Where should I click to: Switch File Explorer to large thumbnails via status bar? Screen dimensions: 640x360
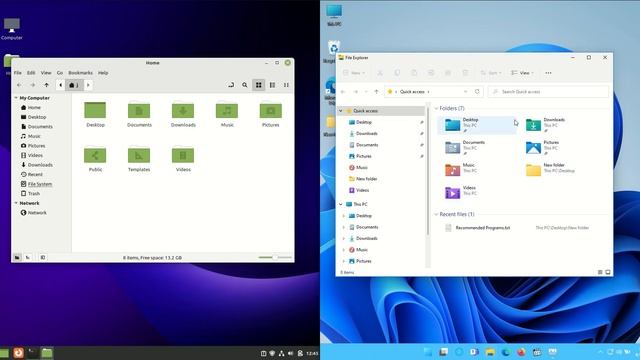coord(608,272)
